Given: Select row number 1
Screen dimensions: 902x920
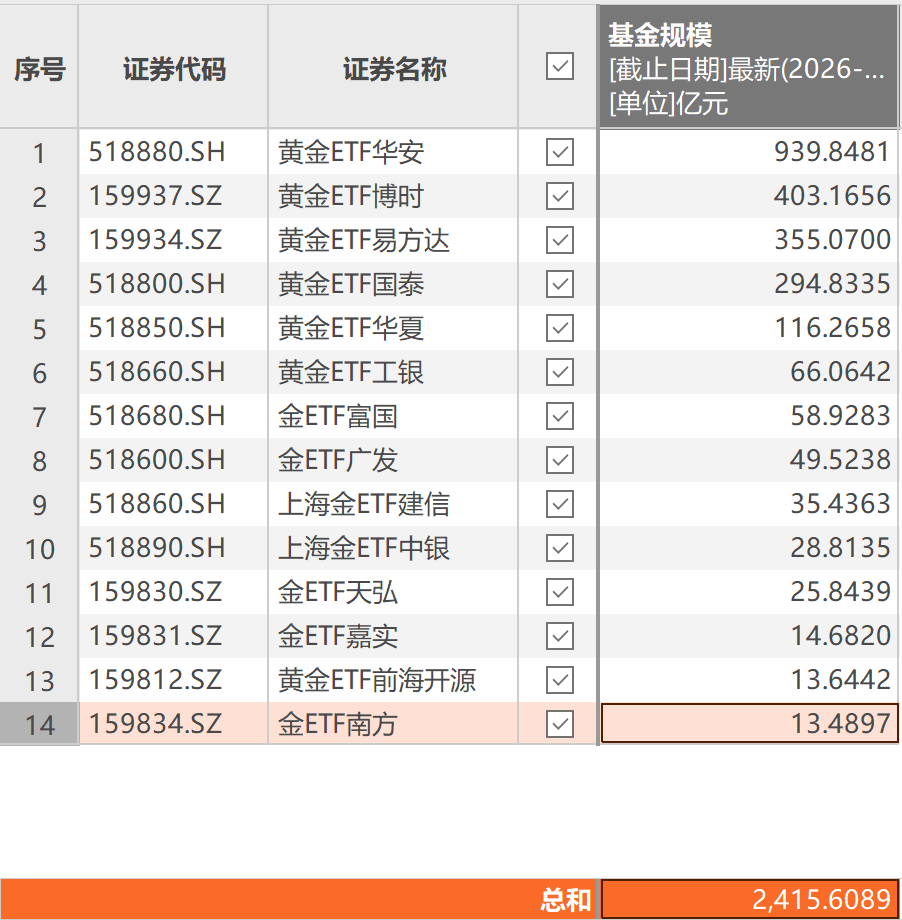Looking at the screenshot, I should pos(39,153).
